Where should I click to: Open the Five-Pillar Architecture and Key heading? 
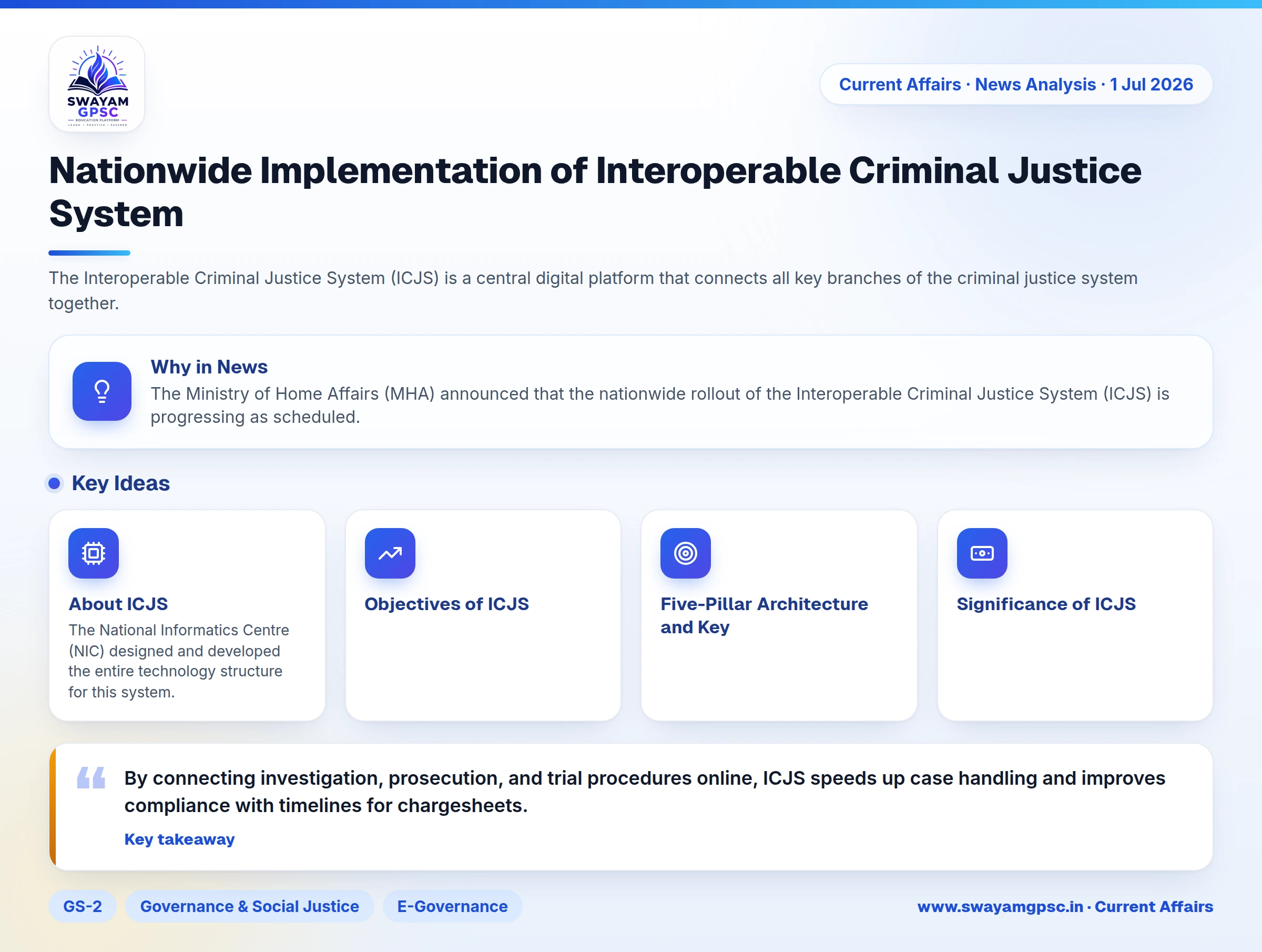coord(765,615)
